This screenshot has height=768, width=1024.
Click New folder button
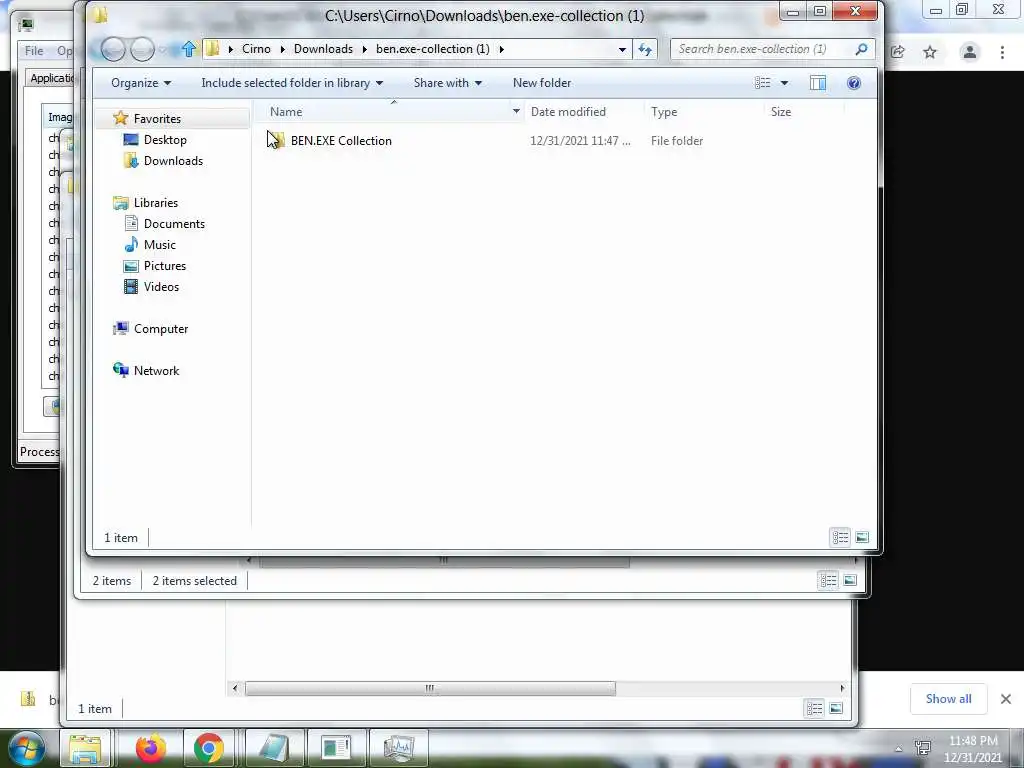click(542, 83)
